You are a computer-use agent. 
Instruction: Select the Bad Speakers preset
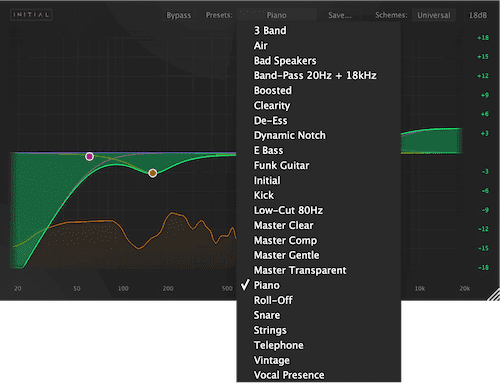[x=318, y=61]
